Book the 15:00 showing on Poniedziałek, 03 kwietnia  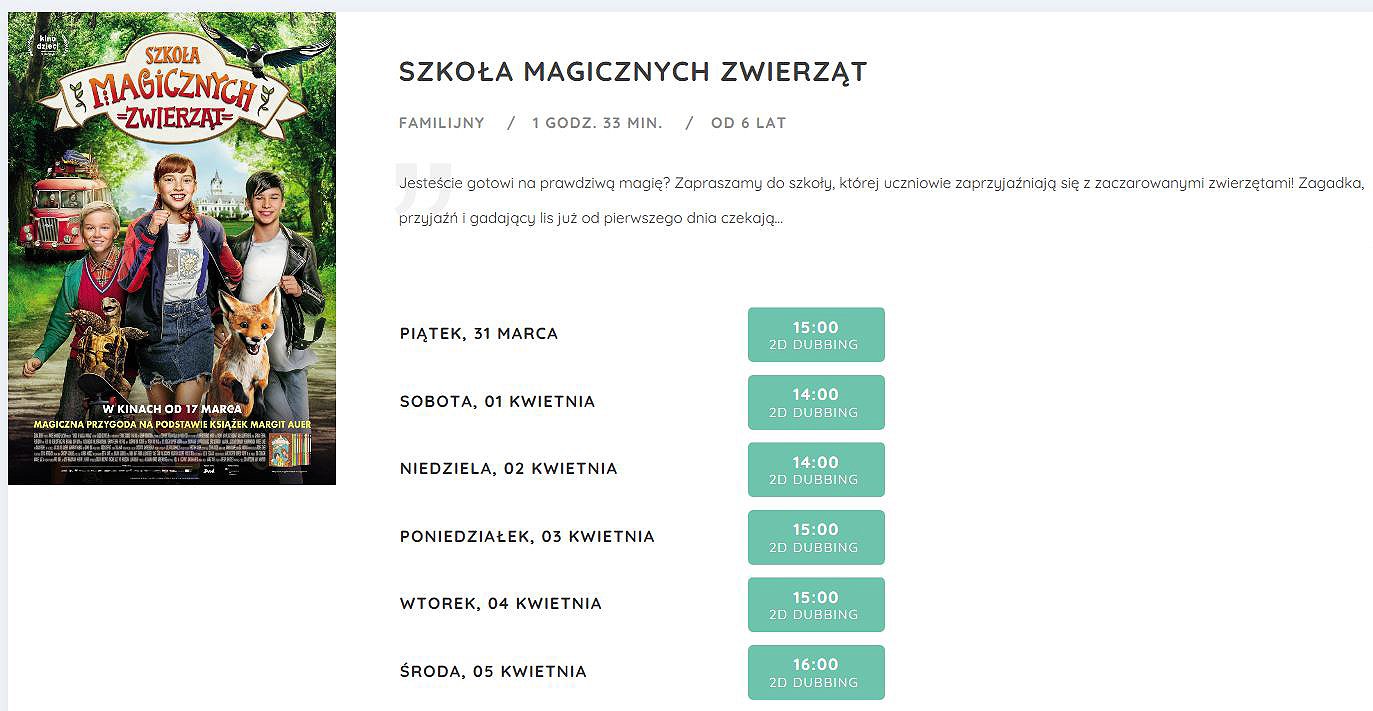tap(816, 537)
